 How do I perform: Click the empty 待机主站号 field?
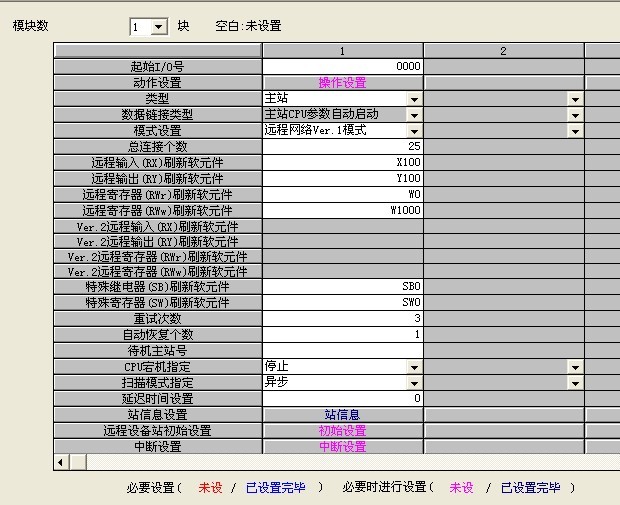(343, 350)
